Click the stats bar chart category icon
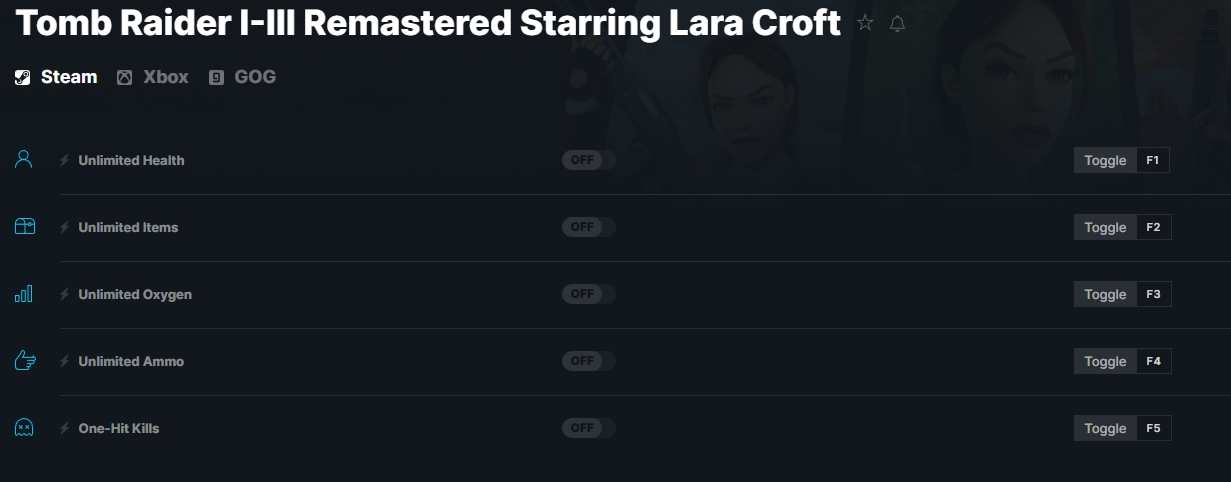Screen dimensions: 1231x482 click(24, 293)
